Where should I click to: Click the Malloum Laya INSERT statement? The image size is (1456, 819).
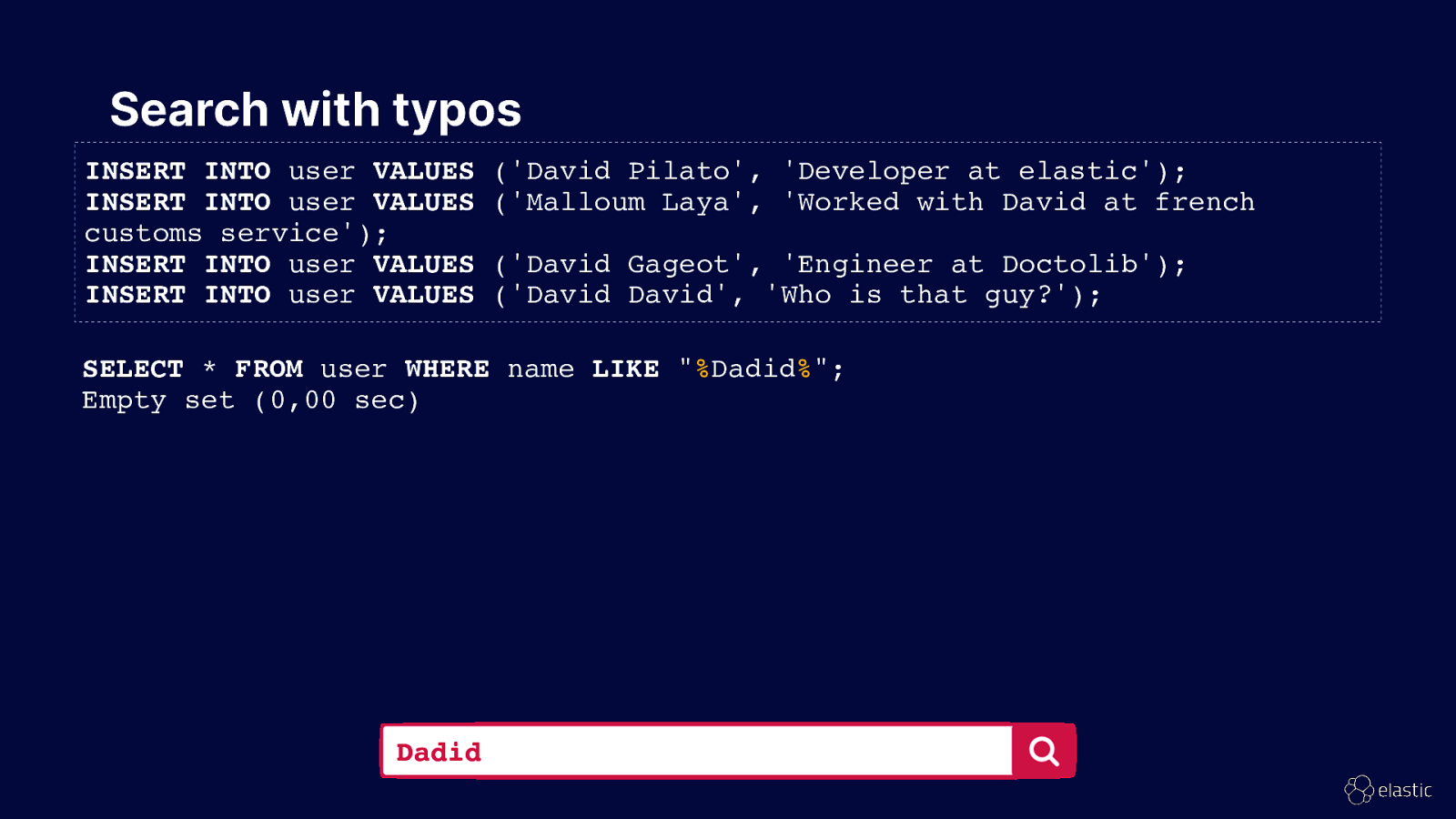pyautogui.click(x=670, y=202)
